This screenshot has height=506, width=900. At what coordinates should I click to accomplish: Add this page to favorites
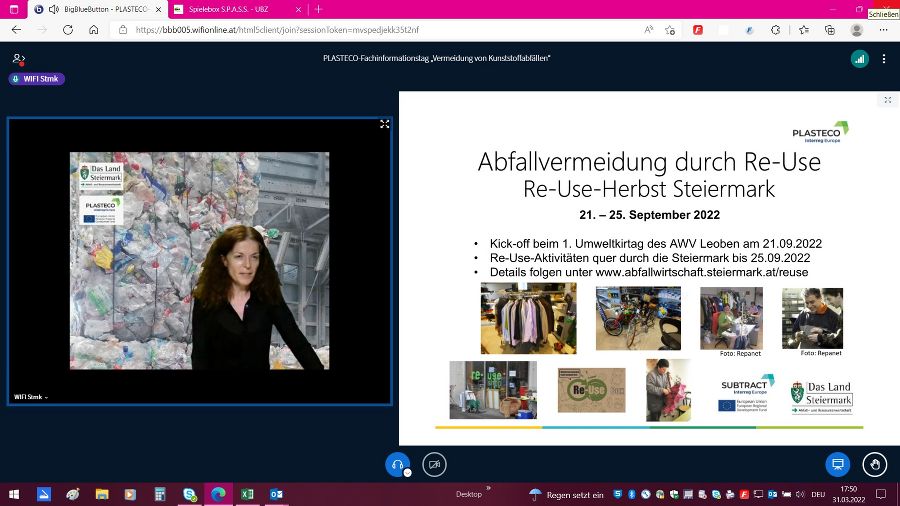(670, 30)
